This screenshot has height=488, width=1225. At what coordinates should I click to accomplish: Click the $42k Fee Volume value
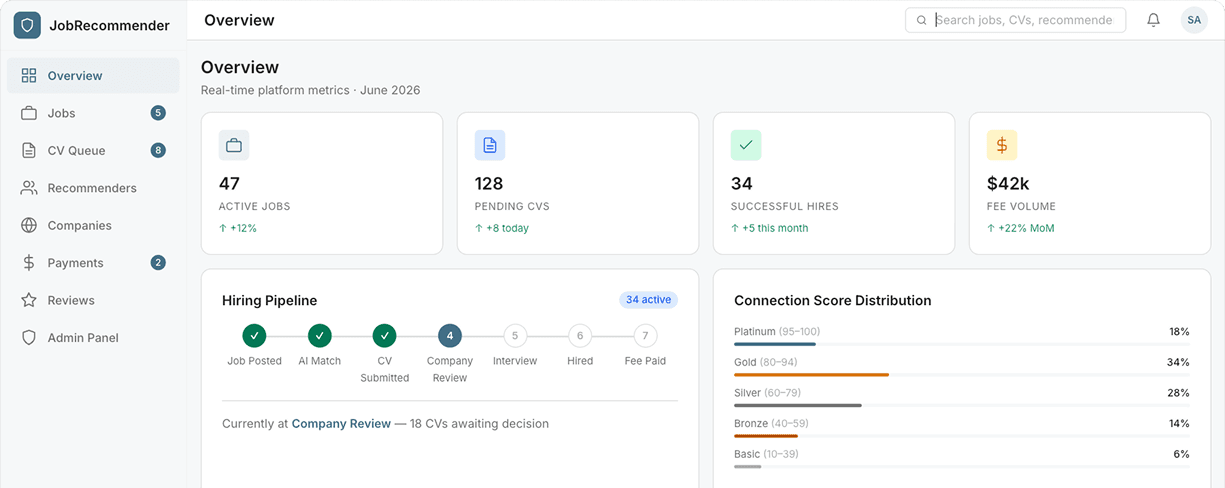click(x=1008, y=184)
